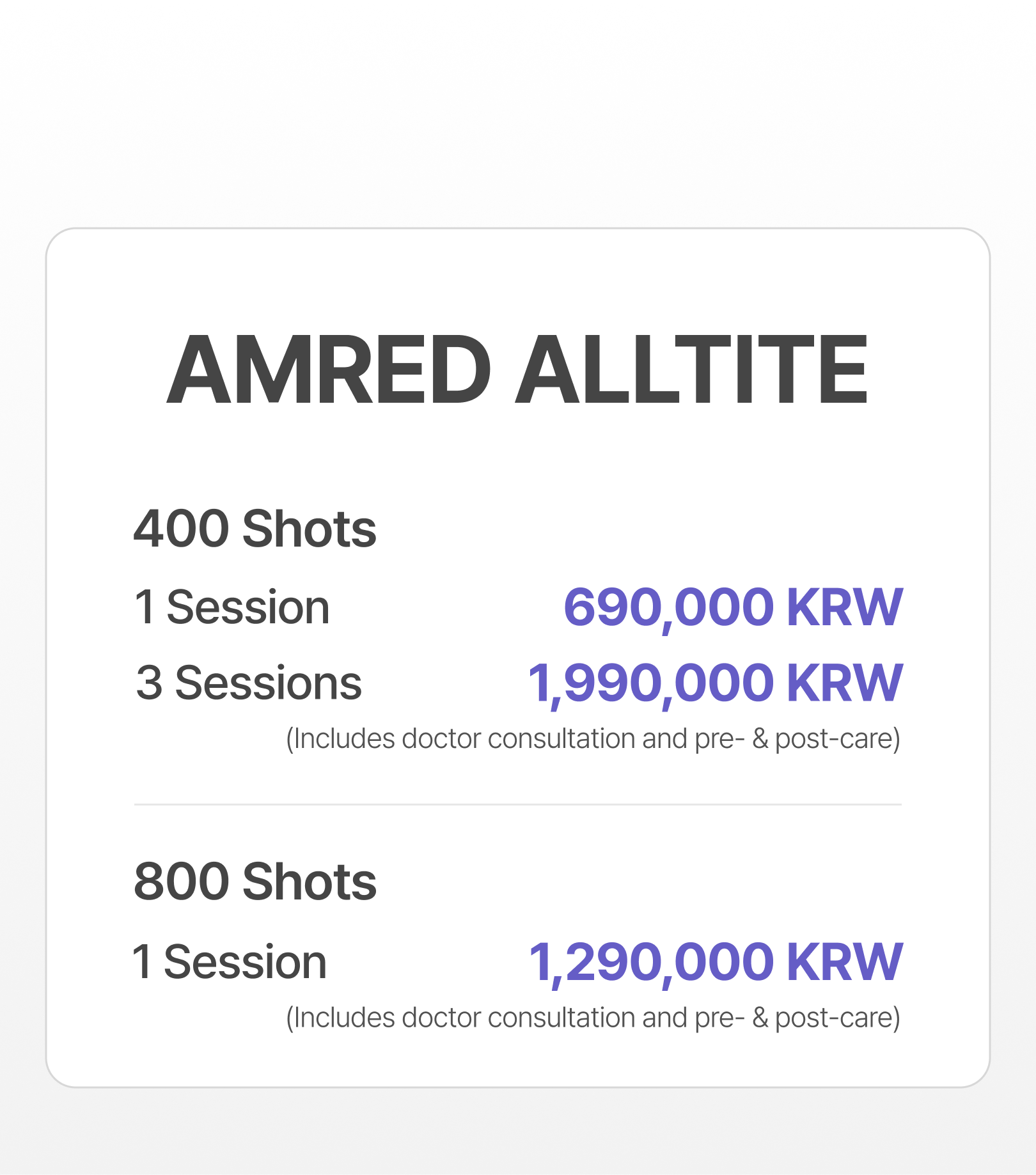Click the word AMRED in the title
Image resolution: width=1036 pixels, height=1175 pixels.
coord(329,370)
